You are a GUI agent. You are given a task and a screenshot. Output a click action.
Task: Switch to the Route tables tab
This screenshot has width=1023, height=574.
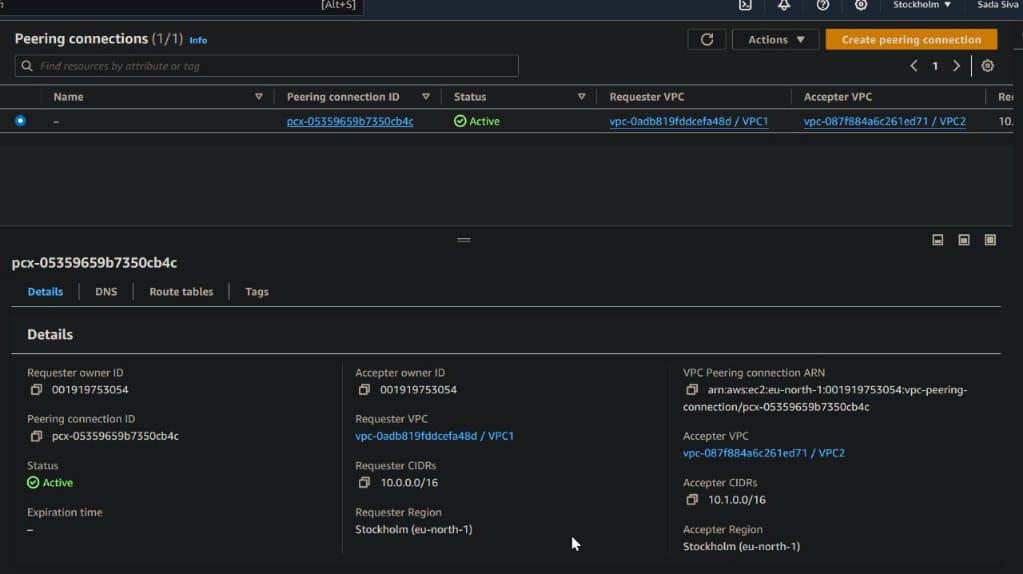[181, 292]
